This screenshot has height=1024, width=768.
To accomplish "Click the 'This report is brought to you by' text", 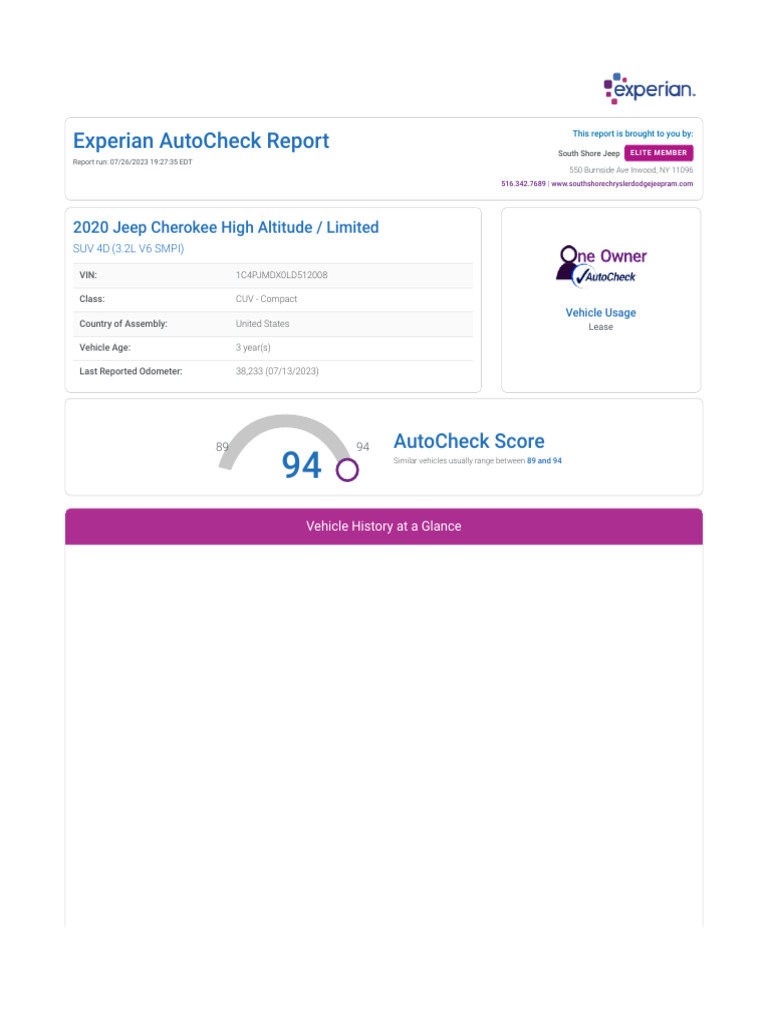I will point(633,133).
